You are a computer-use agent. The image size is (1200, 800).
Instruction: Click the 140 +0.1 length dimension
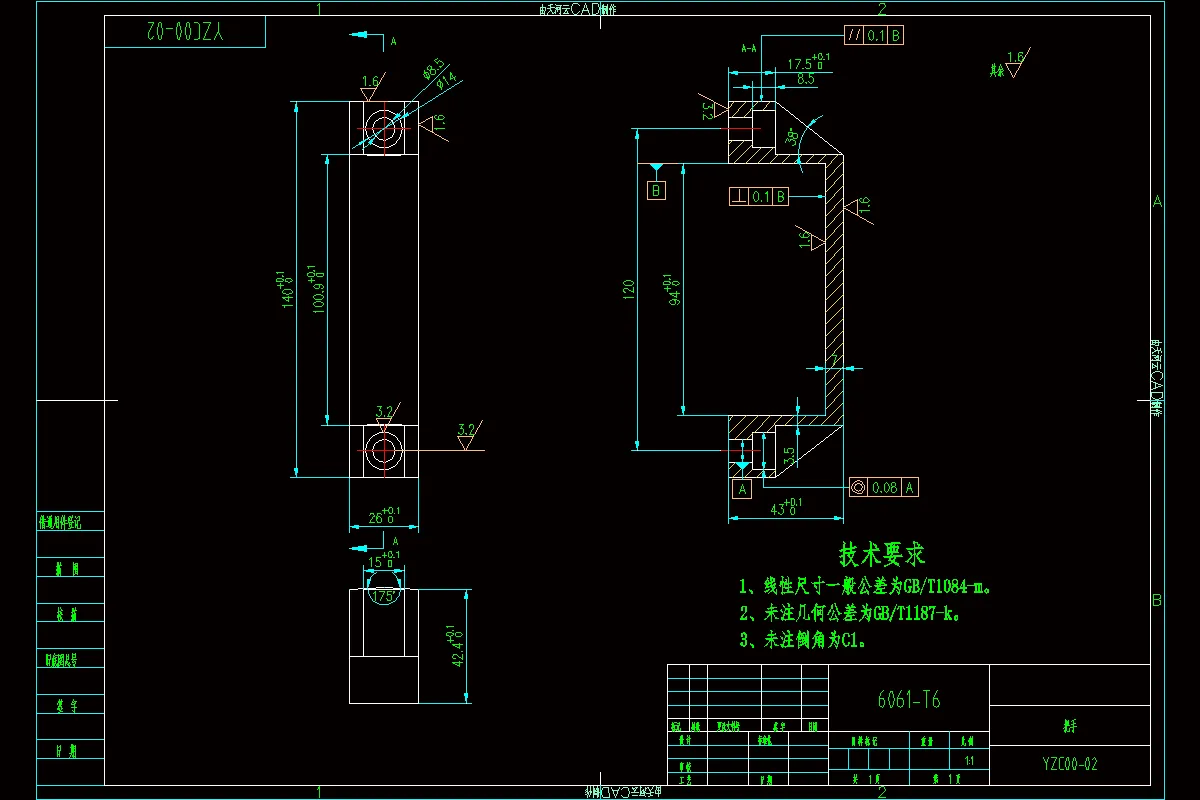point(285,288)
